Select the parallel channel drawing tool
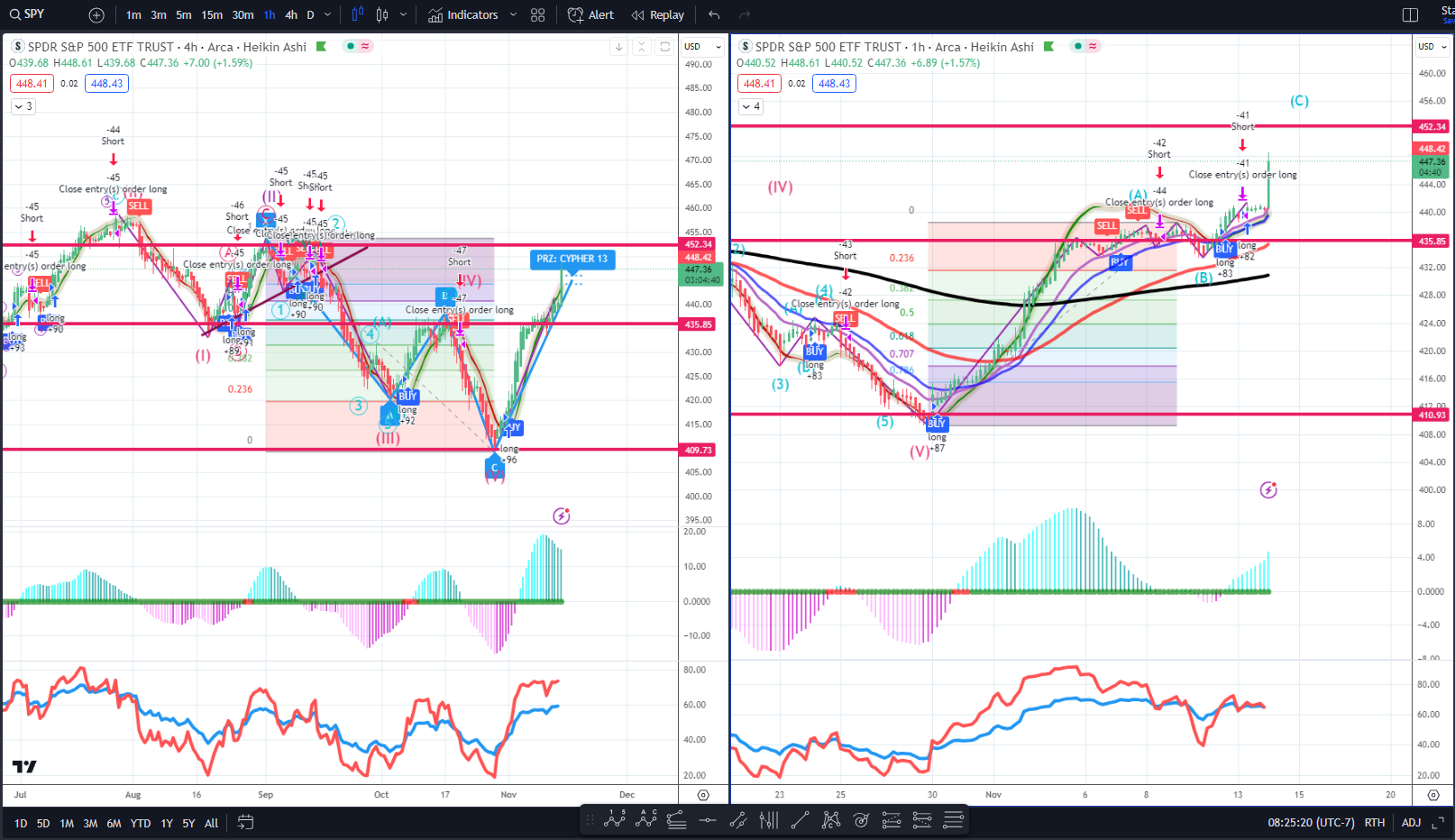 tap(738, 820)
